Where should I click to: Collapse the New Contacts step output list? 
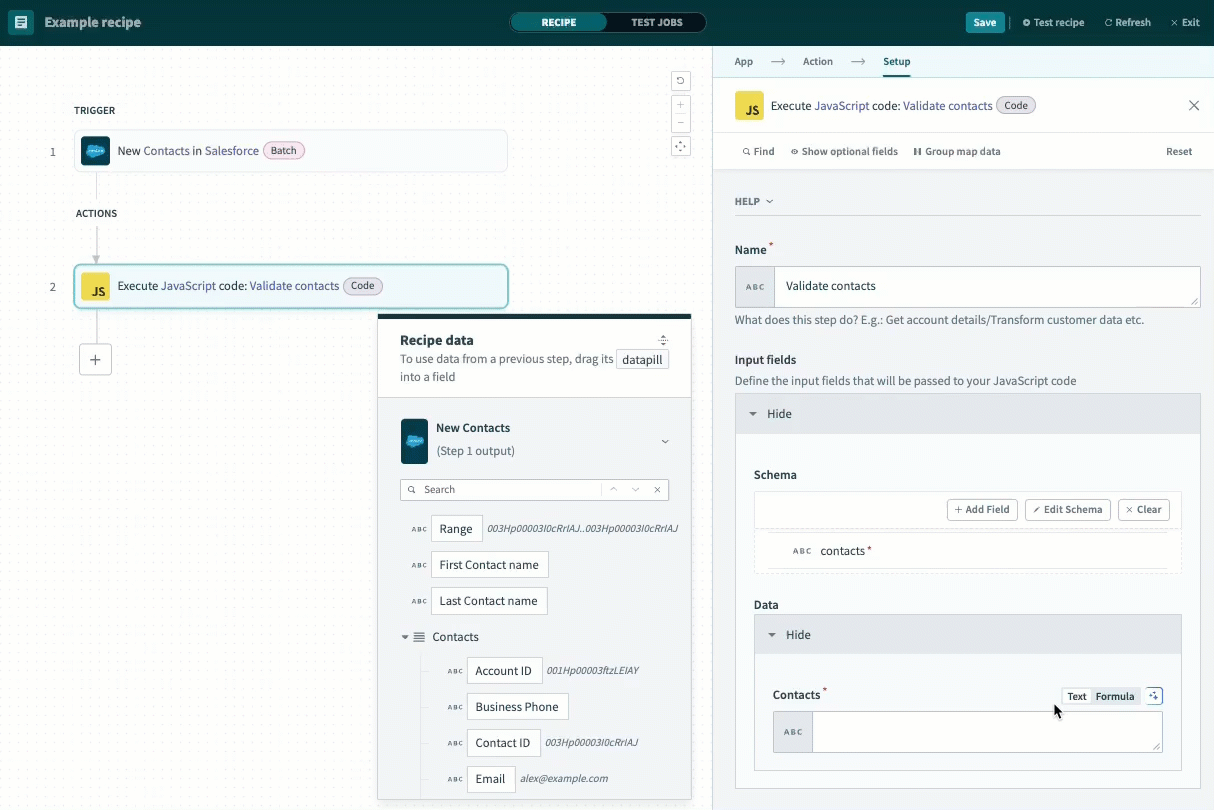point(665,441)
